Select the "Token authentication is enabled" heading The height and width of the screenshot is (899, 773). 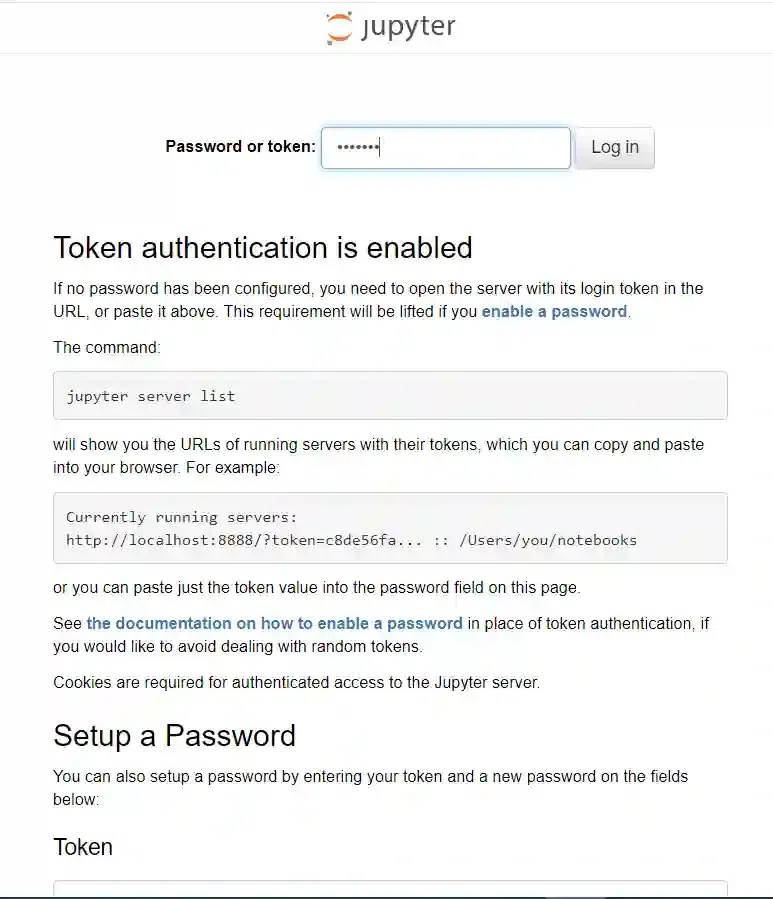pos(262,247)
